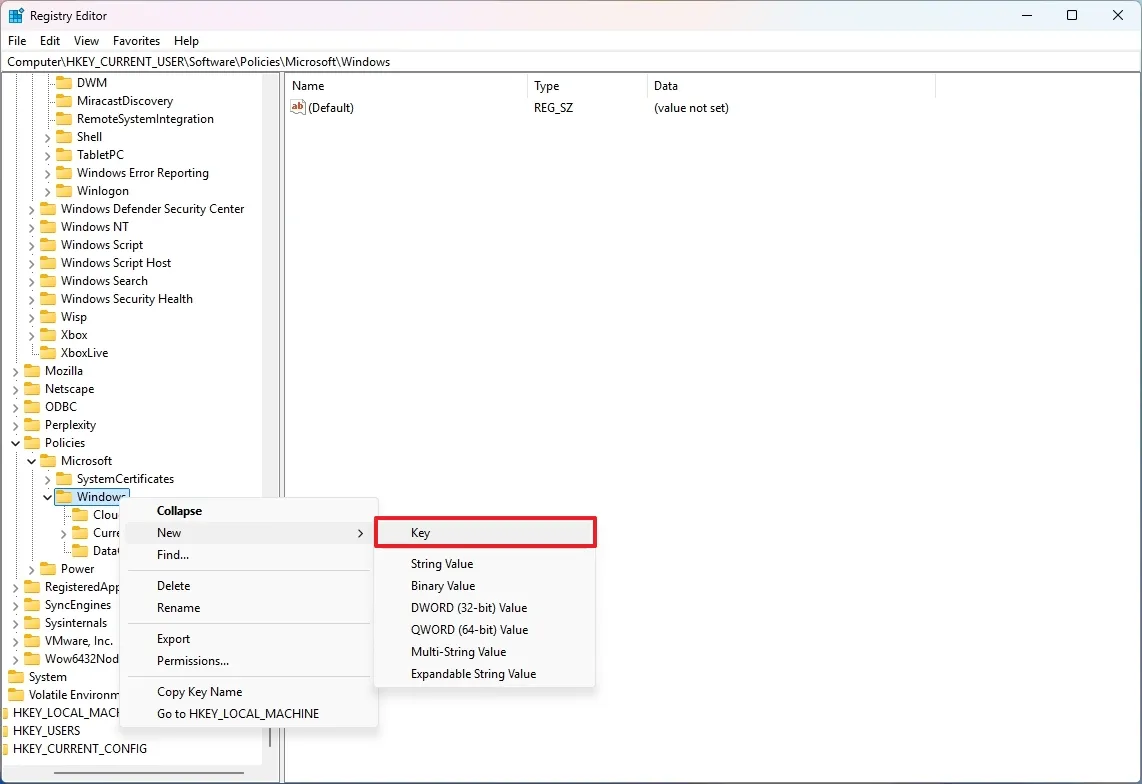Open the View menu
Viewport: 1142px width, 784px height.
(x=86, y=41)
